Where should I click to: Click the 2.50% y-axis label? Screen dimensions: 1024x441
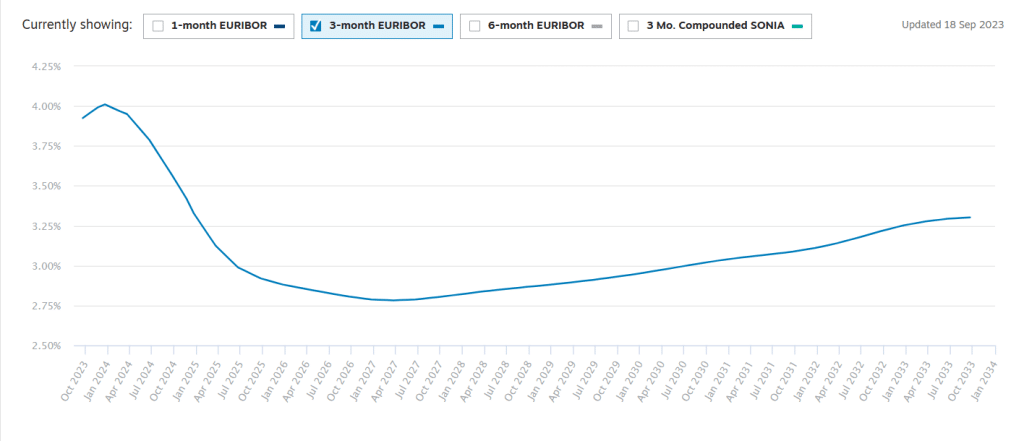point(45,346)
